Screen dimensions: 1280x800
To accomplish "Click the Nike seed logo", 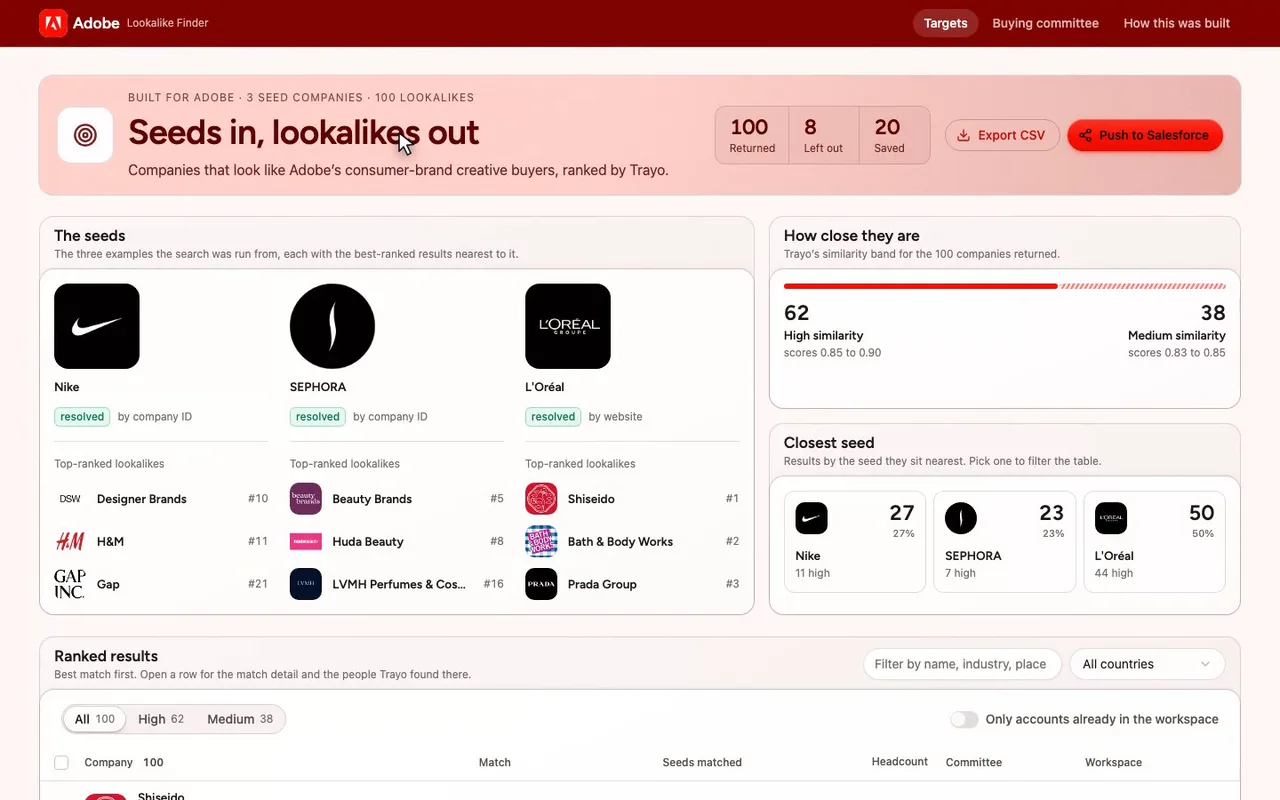I will (97, 326).
